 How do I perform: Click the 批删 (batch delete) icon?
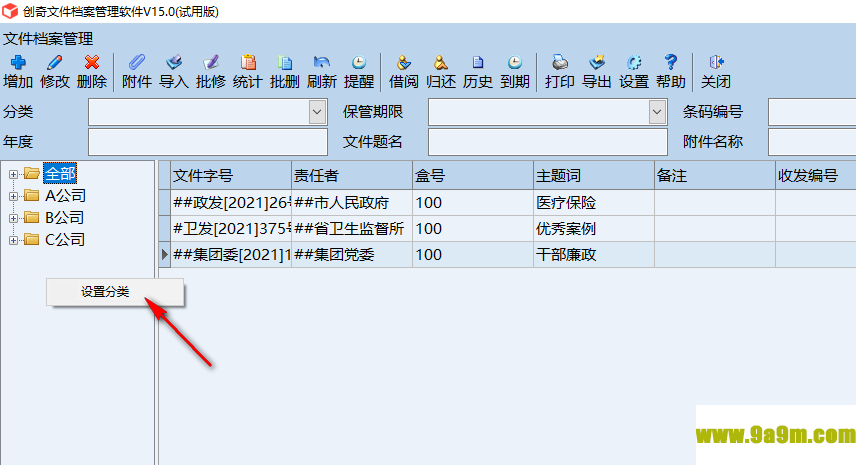pos(285,63)
